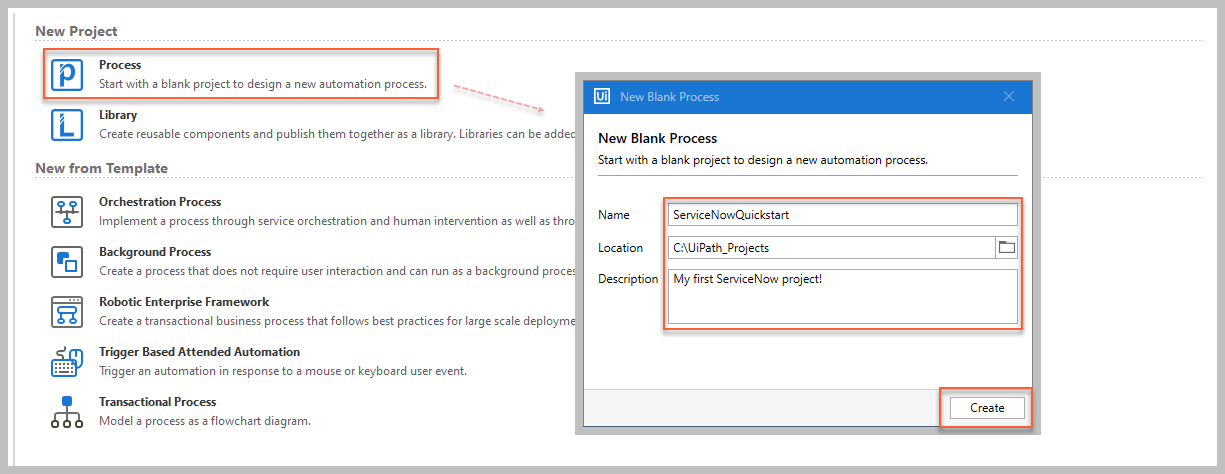Click the 'Location' field label

click(620, 248)
